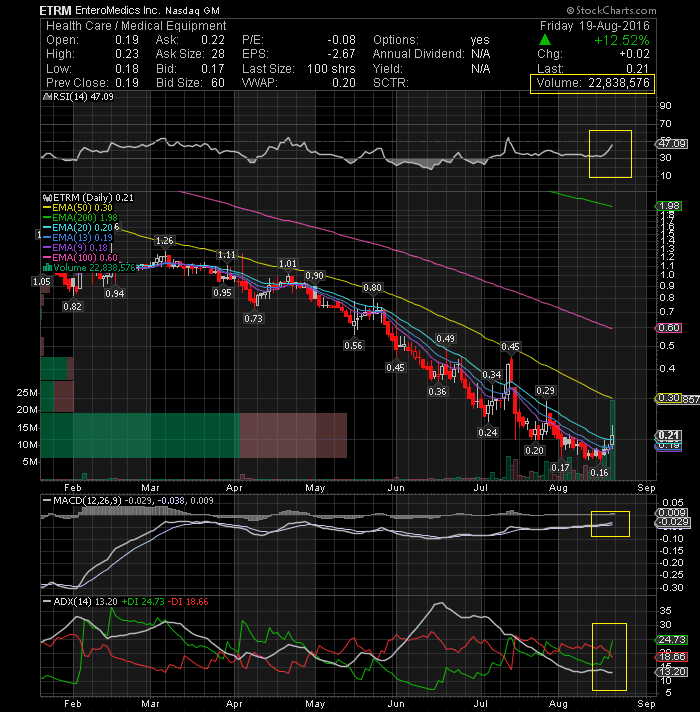Select the EnteroMedics Inc. company name

point(117,10)
